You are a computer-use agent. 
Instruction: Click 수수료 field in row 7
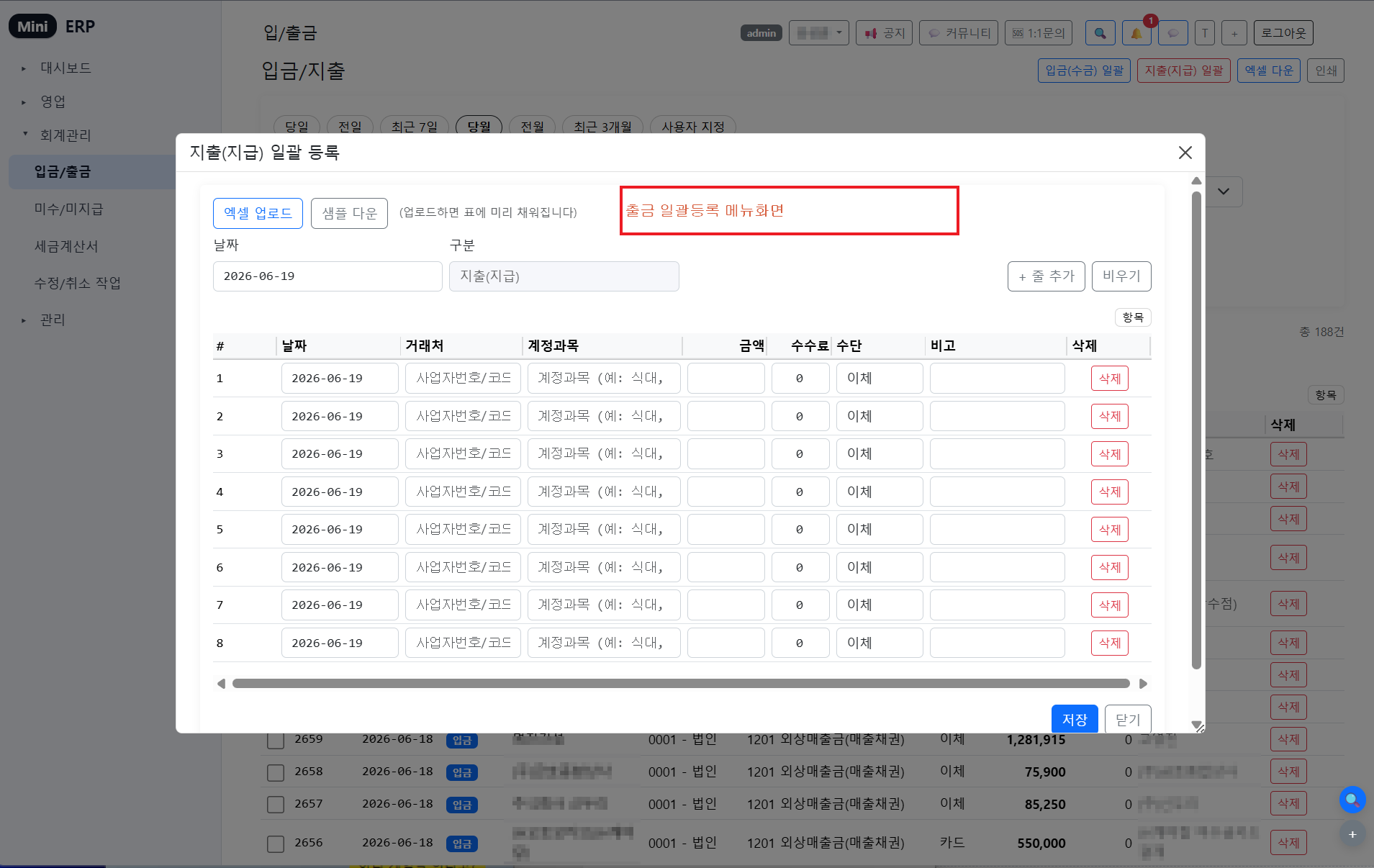800,605
